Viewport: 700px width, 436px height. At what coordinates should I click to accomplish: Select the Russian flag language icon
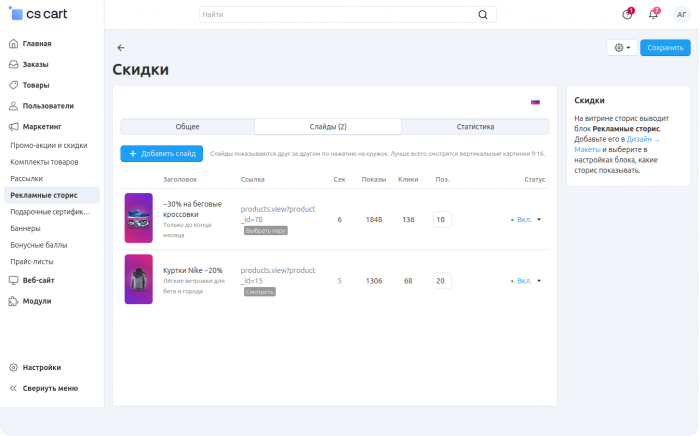point(535,102)
